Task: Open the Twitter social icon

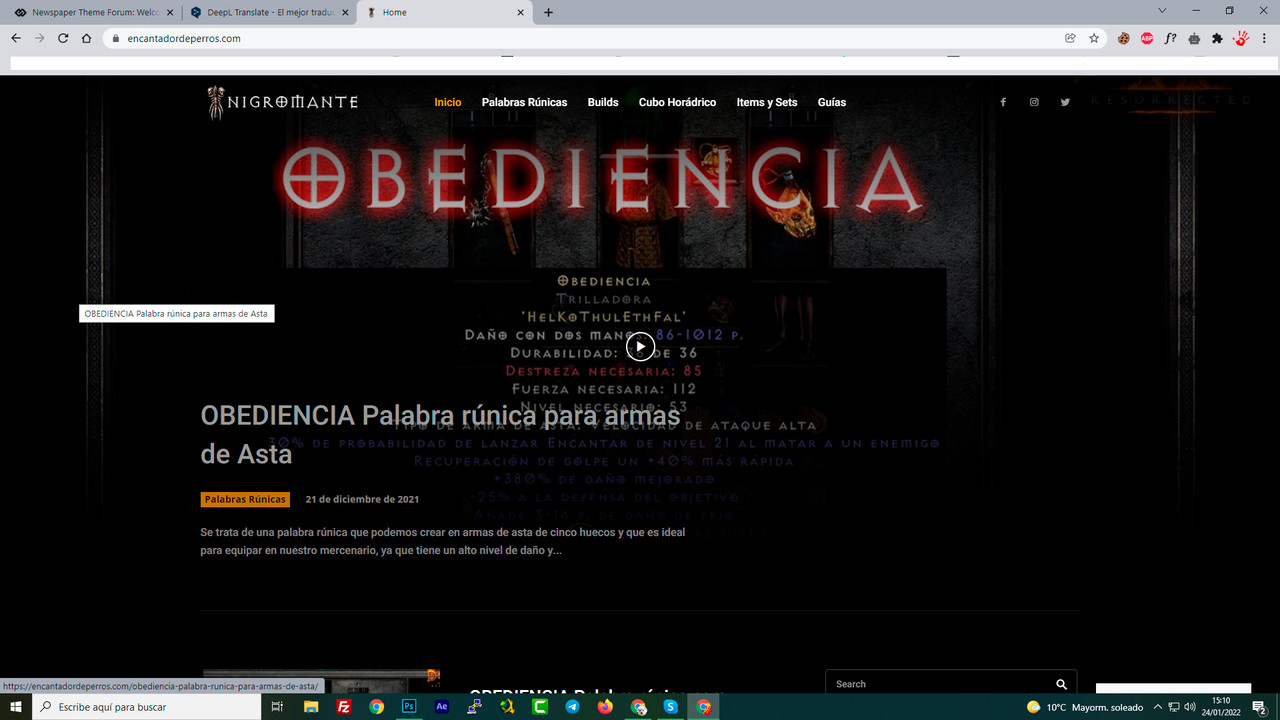Action: 1065,102
